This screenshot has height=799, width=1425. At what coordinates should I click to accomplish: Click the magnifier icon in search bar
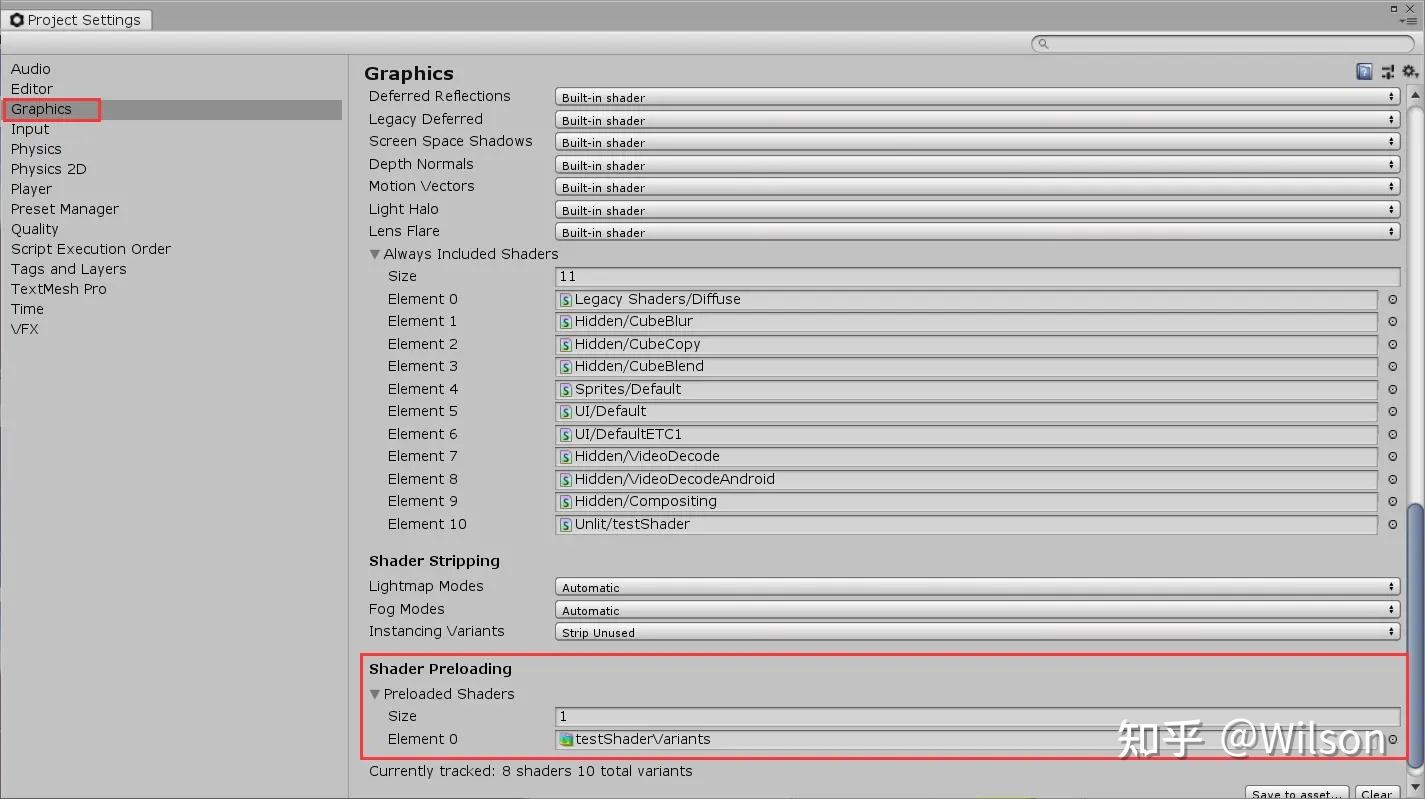pos(1042,43)
